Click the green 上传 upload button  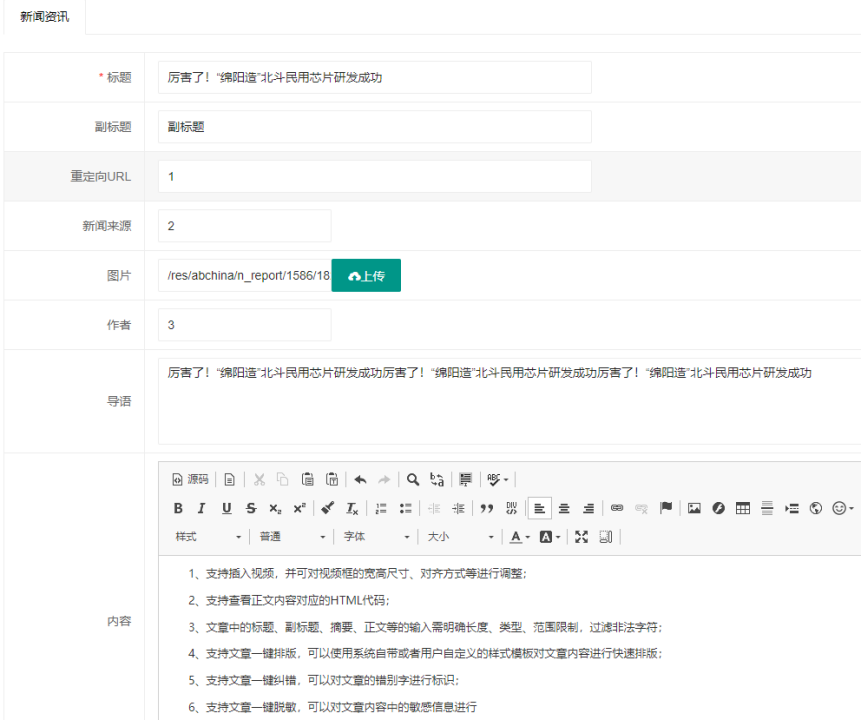click(366, 276)
